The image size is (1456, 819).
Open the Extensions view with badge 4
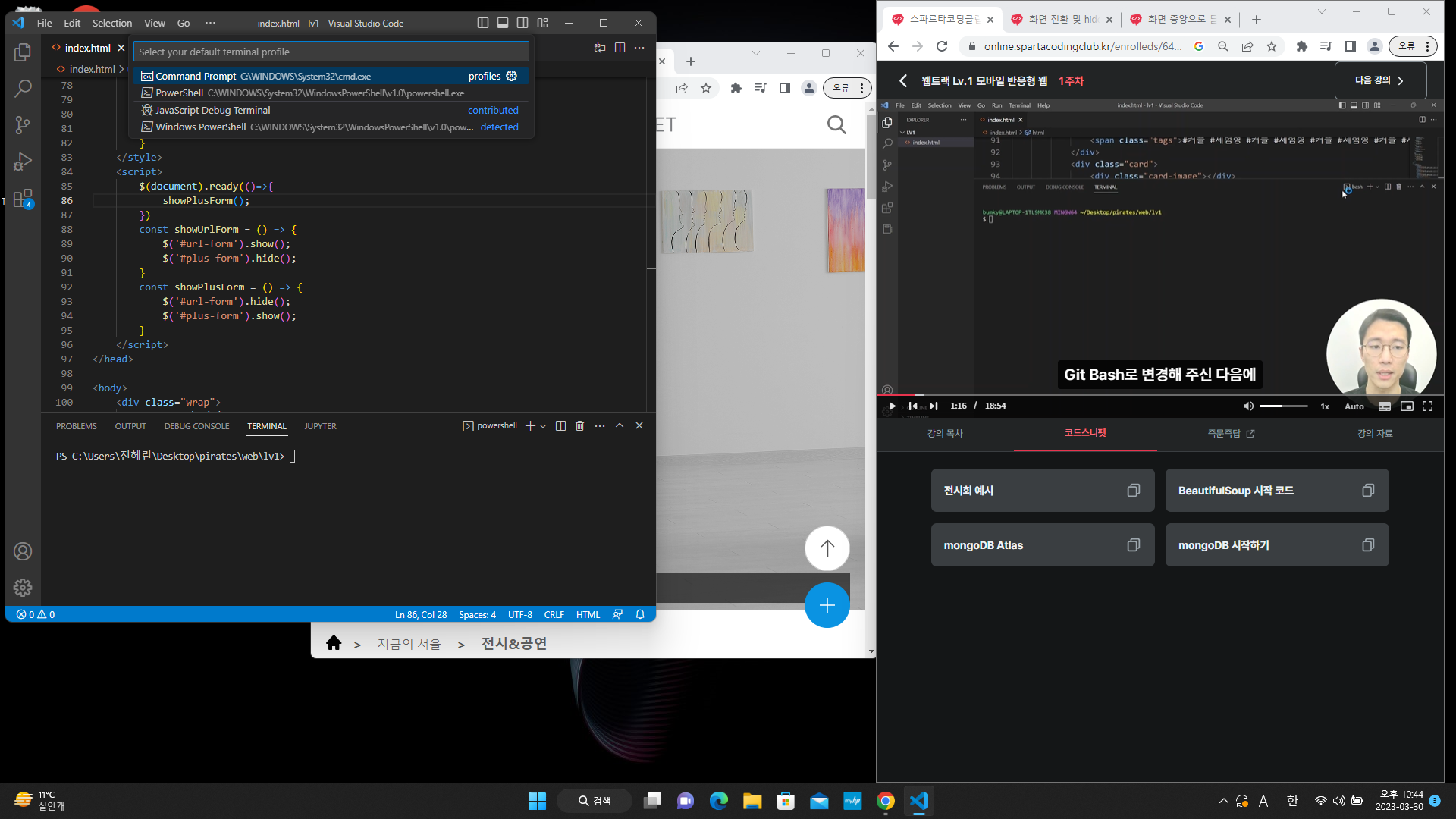[23, 198]
